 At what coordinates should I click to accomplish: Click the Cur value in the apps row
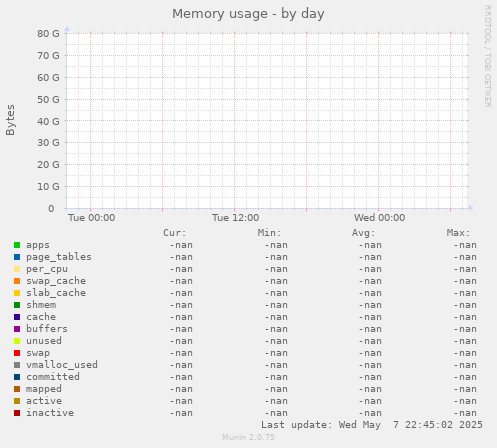click(x=181, y=245)
